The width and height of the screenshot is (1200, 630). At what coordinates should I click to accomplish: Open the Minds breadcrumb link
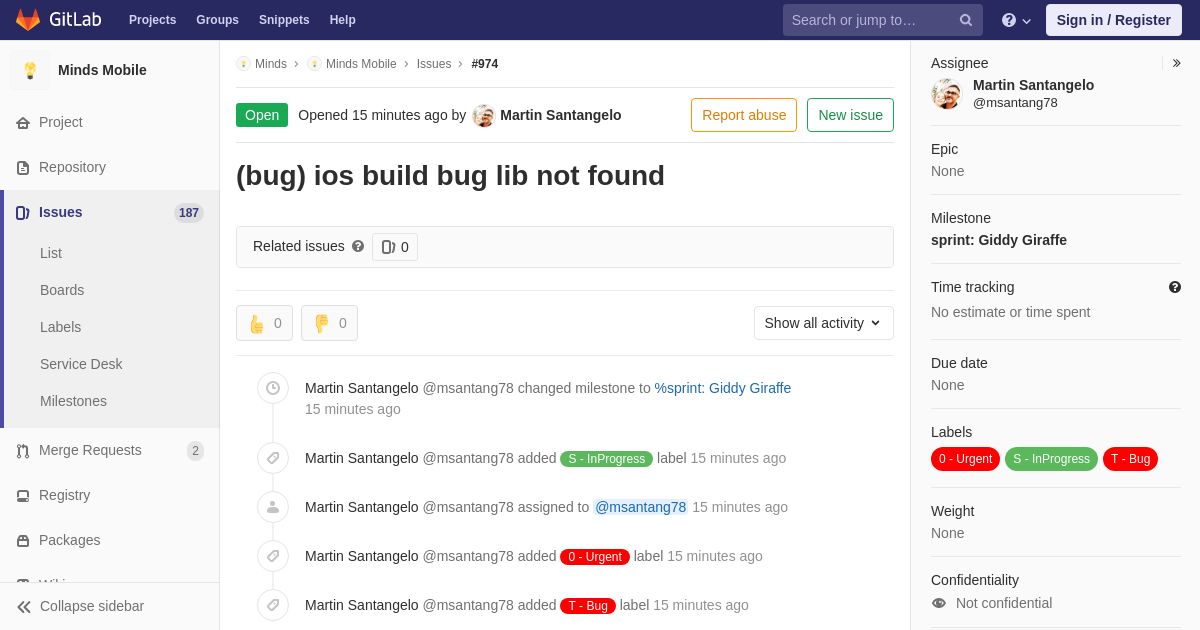click(x=271, y=64)
